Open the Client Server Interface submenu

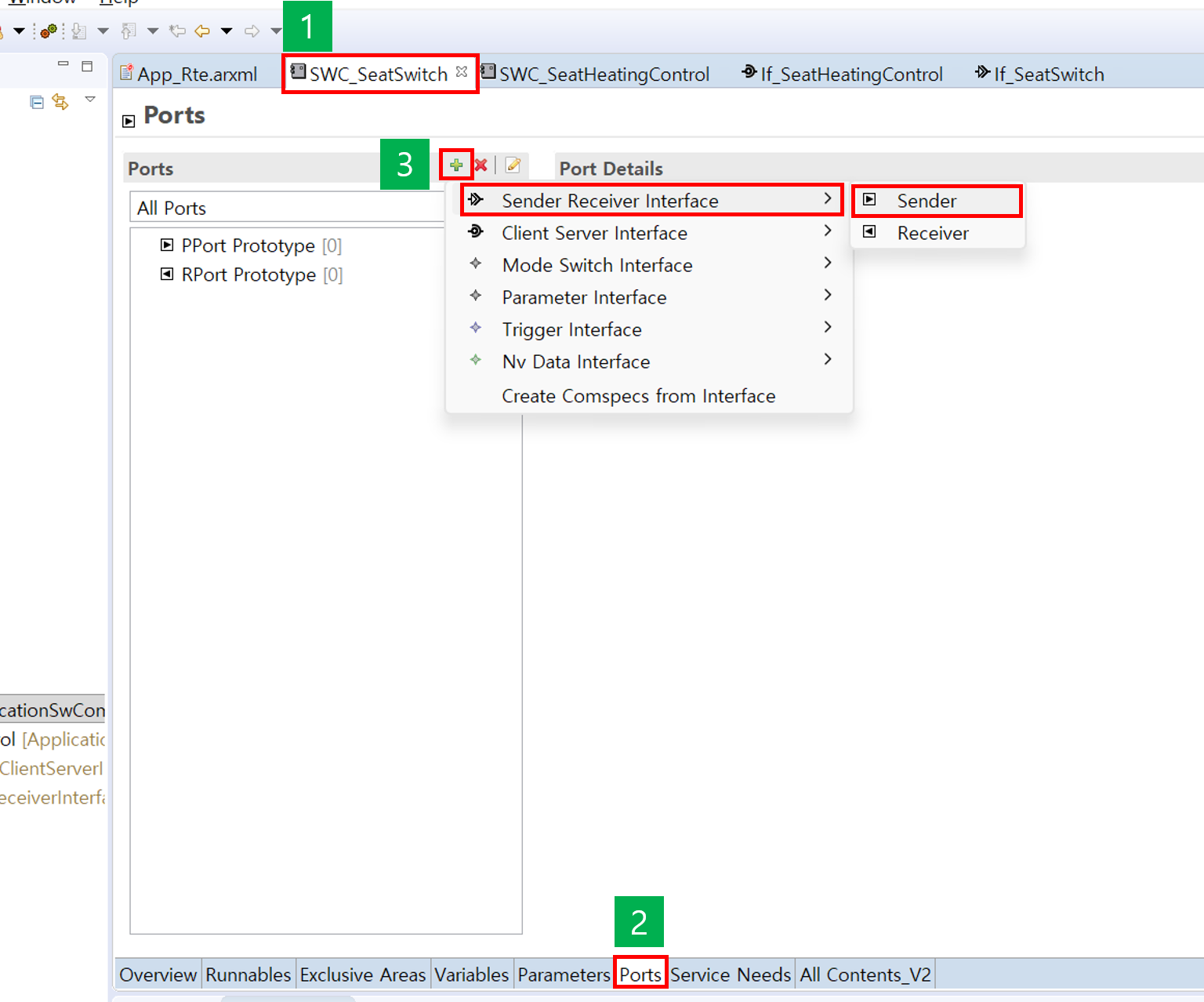[594, 234]
